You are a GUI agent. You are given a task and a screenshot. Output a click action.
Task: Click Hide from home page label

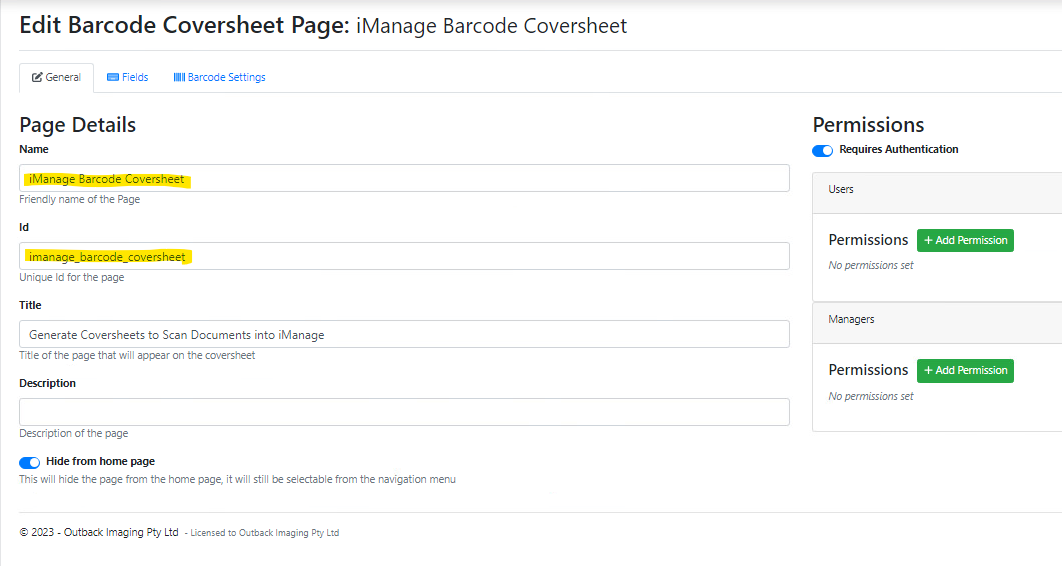(x=100, y=462)
